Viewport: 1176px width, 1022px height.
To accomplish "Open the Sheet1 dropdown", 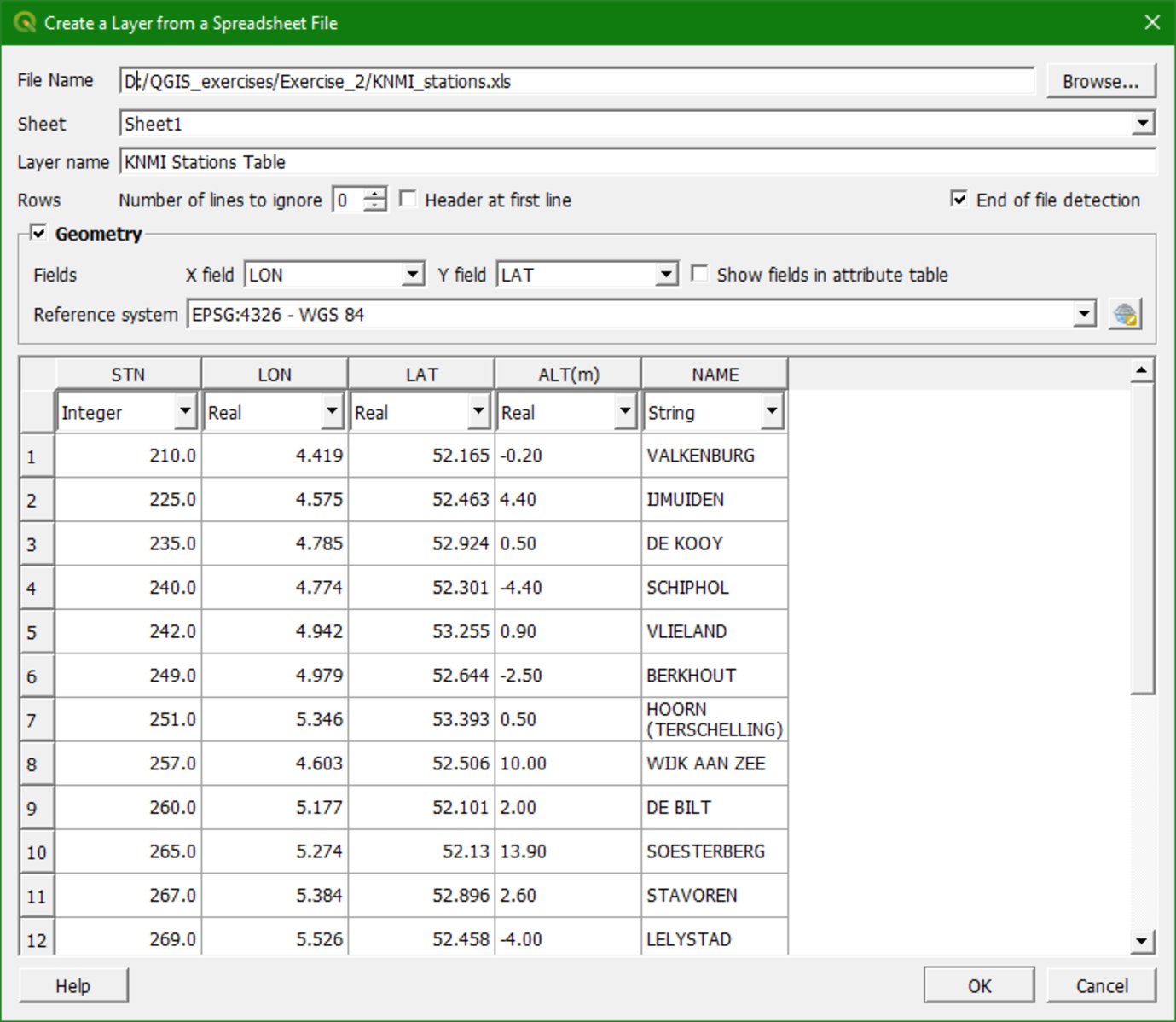I will (x=1143, y=123).
